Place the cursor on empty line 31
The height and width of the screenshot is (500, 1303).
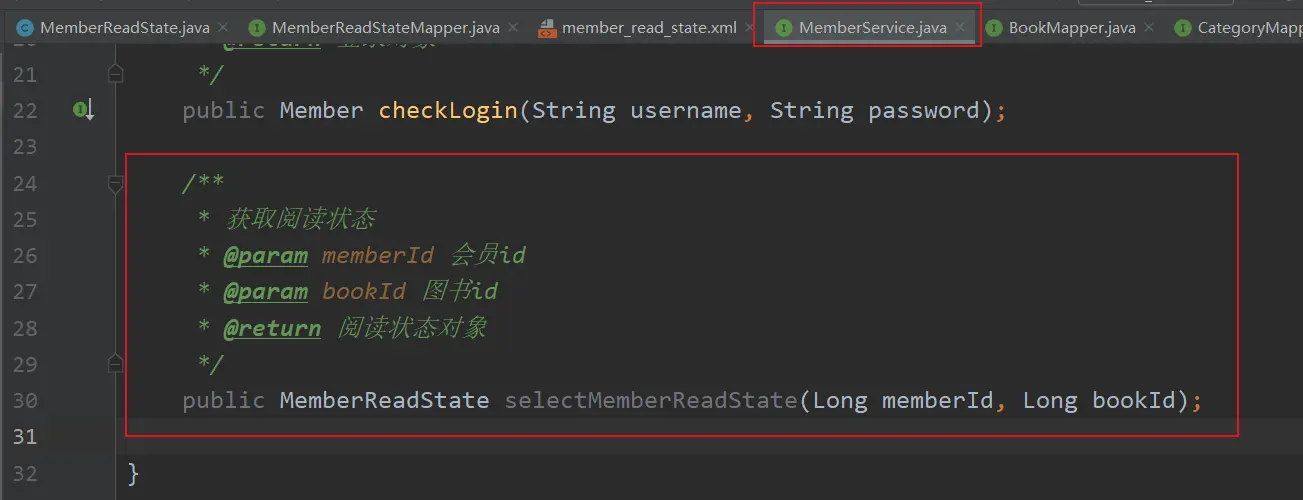point(600,437)
